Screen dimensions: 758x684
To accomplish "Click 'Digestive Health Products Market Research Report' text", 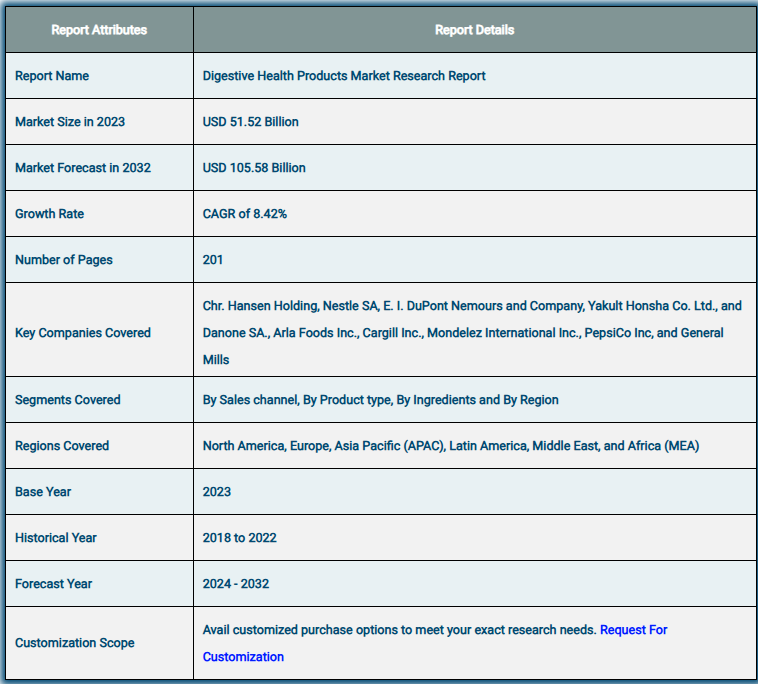I will (344, 76).
